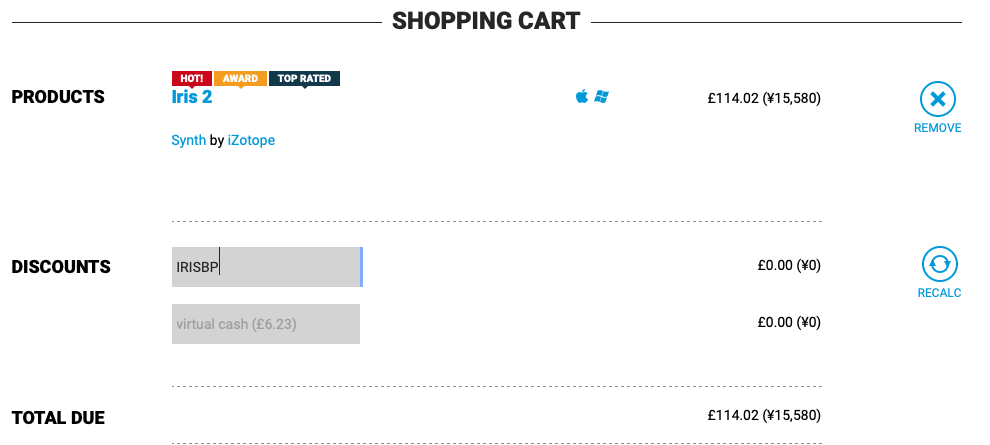
Task: Click the orange AWARD badge
Action: click(x=241, y=79)
